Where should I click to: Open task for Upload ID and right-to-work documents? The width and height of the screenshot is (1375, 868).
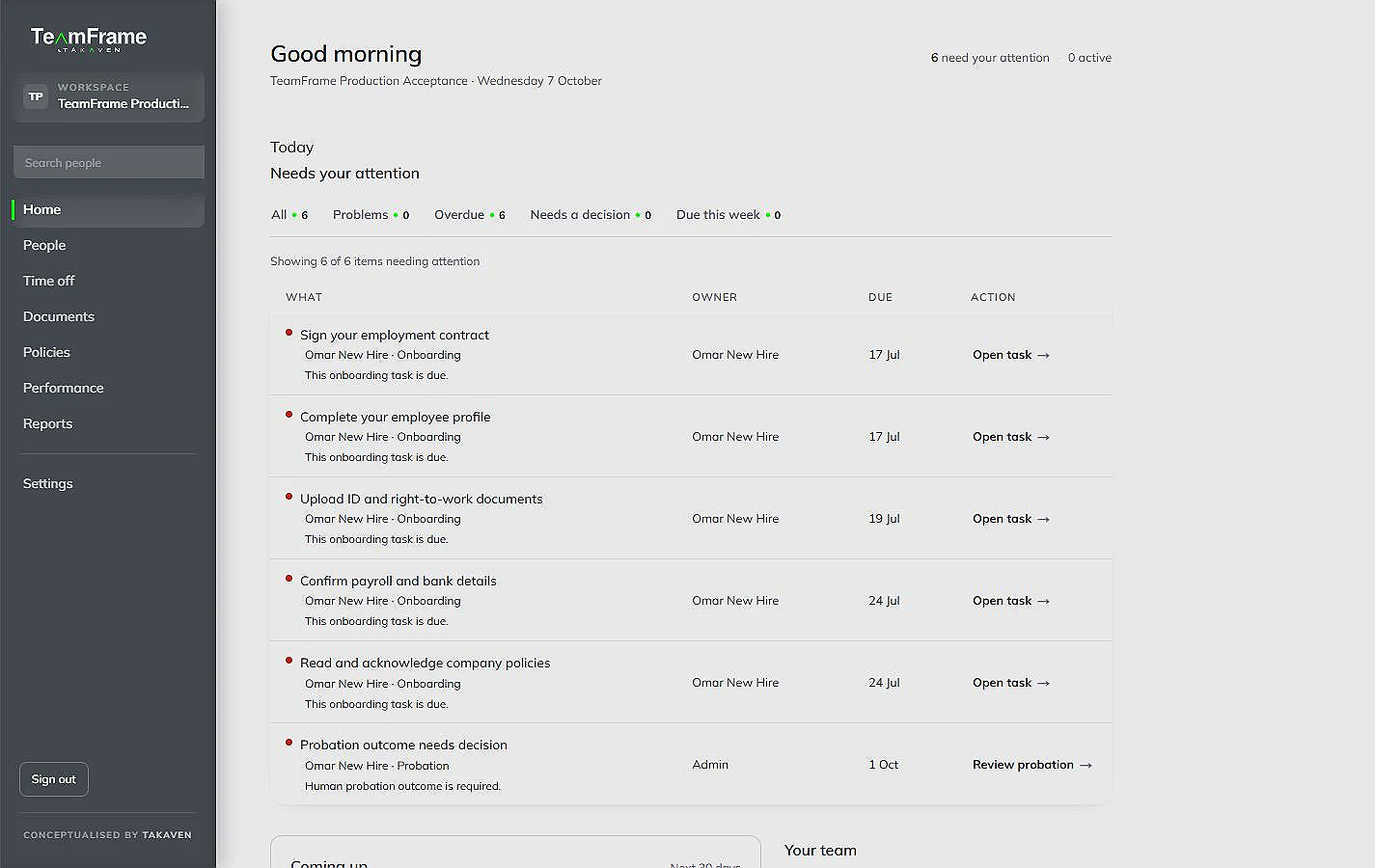1011,519
